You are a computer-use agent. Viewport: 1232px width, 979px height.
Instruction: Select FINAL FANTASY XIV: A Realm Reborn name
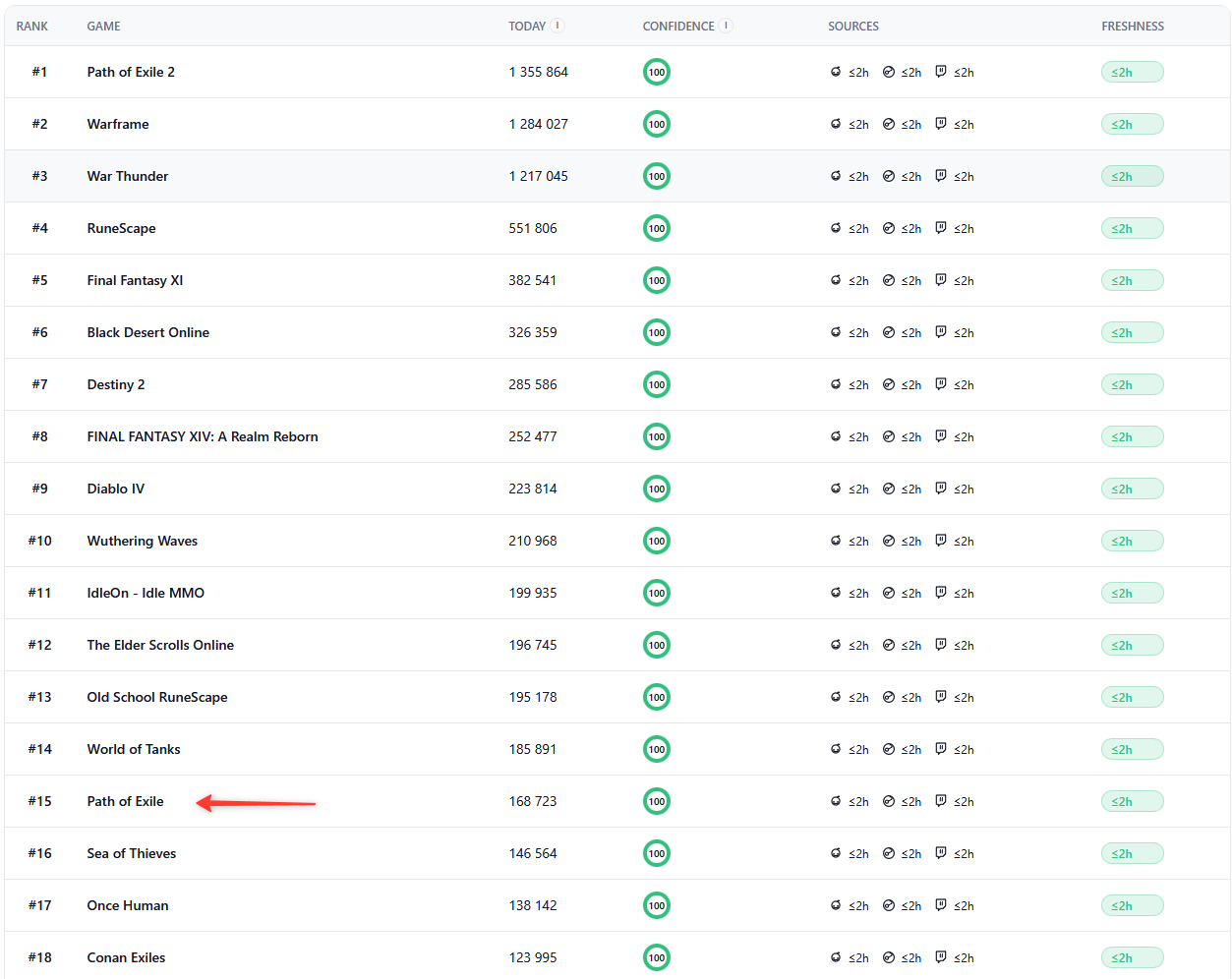203,436
